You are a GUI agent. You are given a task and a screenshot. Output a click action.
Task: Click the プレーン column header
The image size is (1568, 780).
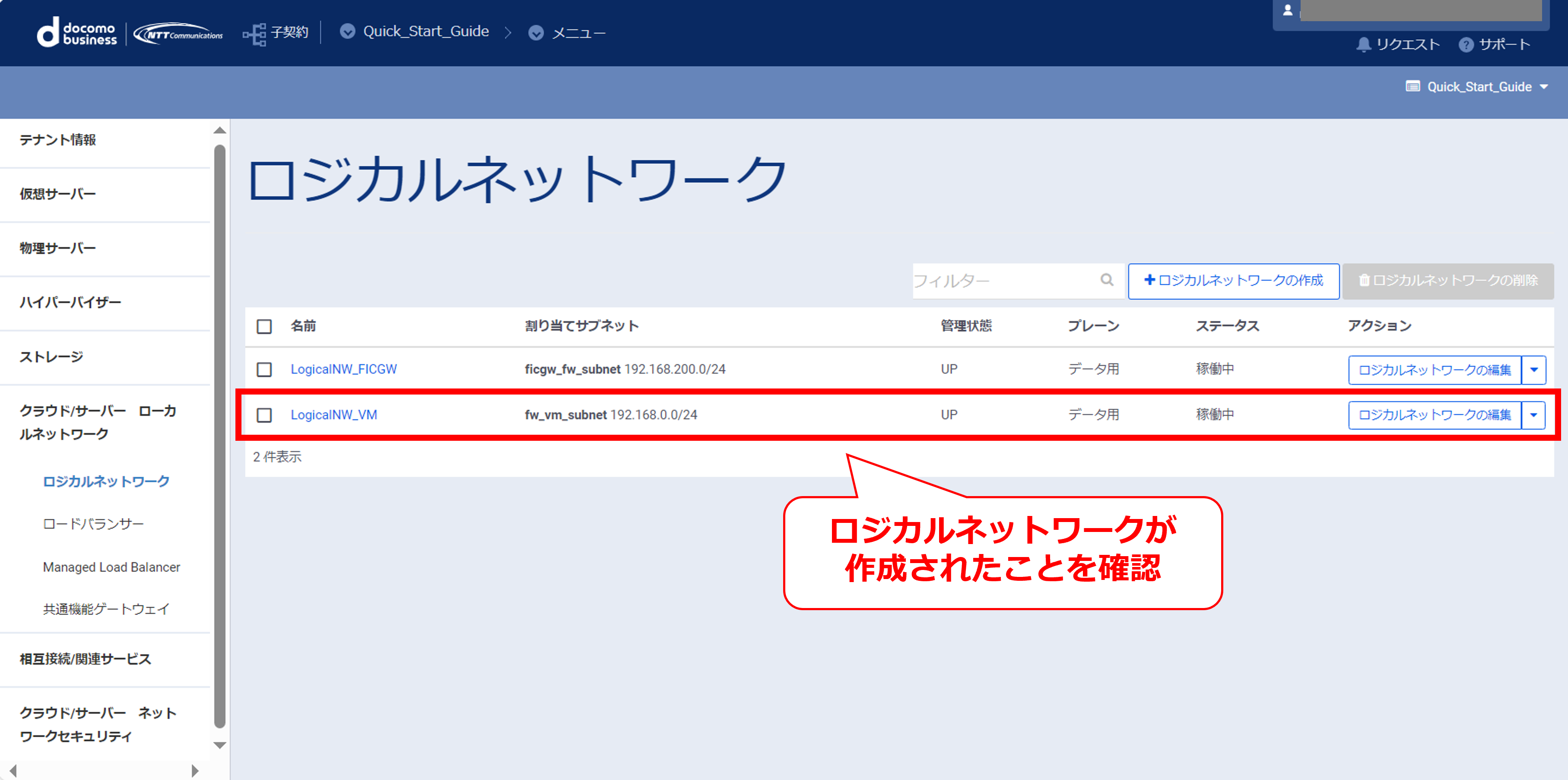pyautogui.click(x=1093, y=326)
